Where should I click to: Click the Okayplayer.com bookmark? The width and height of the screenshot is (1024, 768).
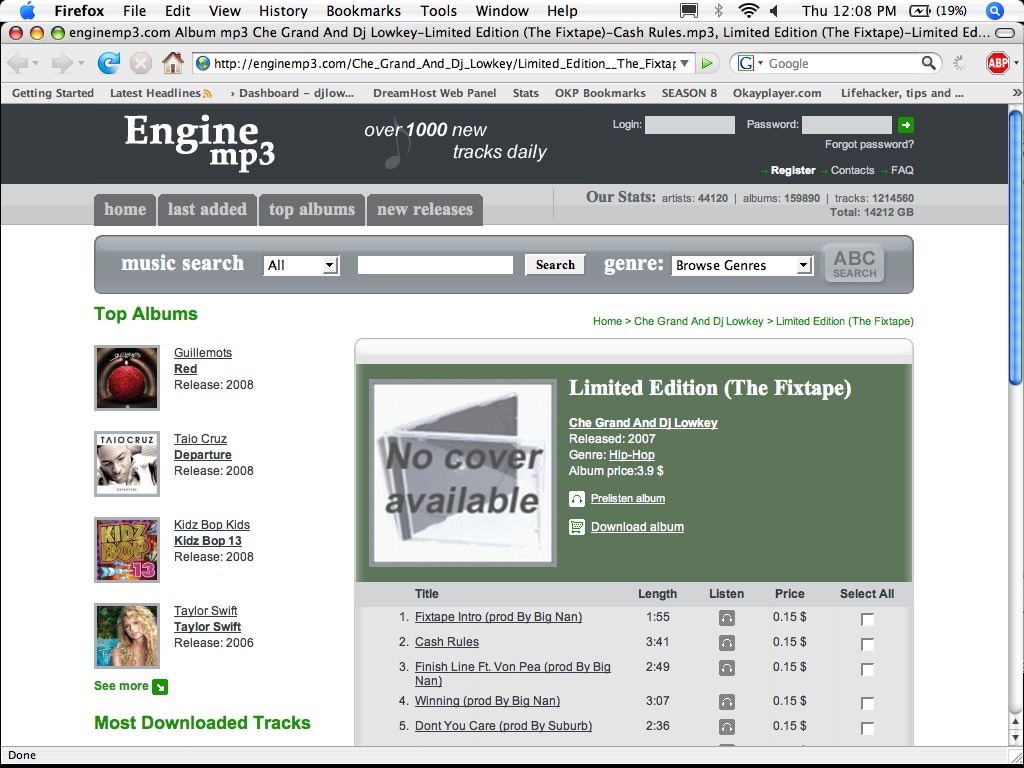[777, 93]
